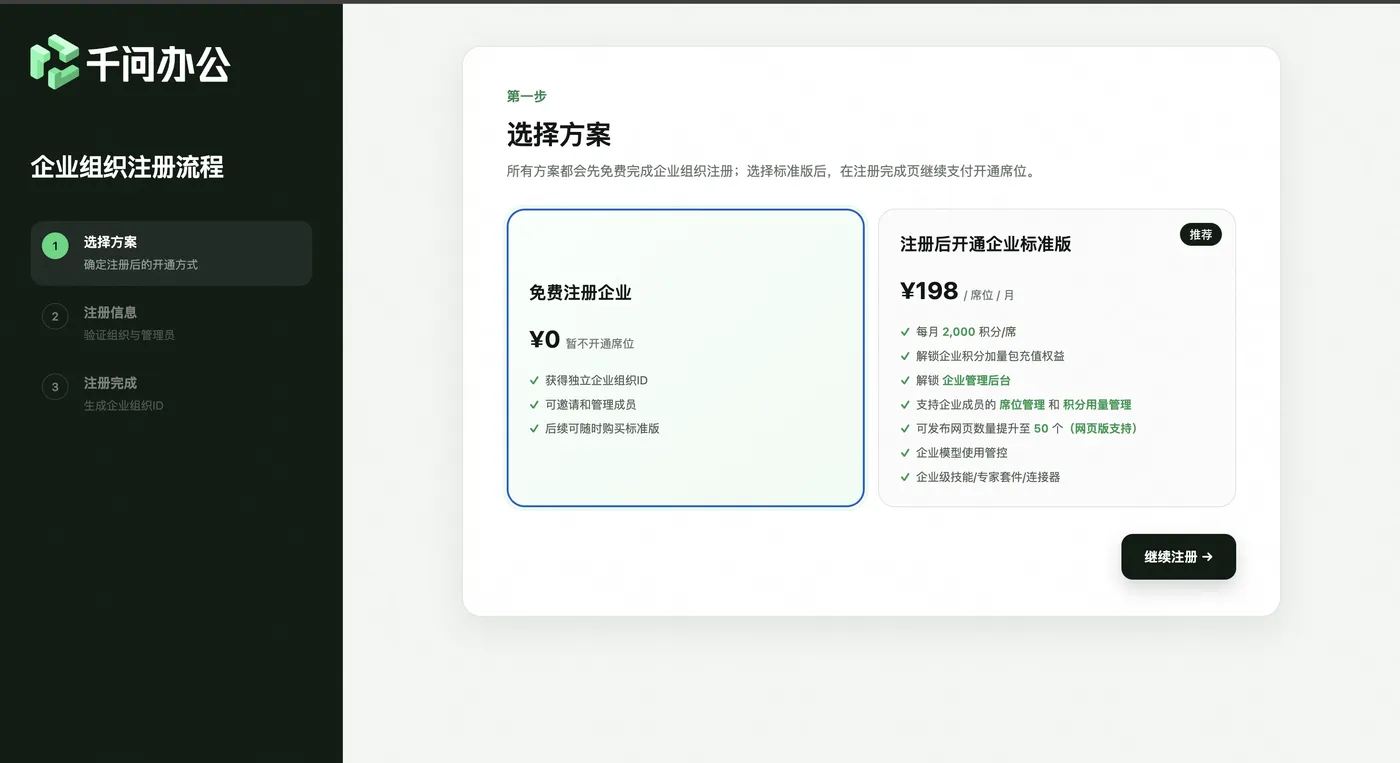
Task: Click checkmark beside 获得独立企业组织ID
Action: click(534, 380)
